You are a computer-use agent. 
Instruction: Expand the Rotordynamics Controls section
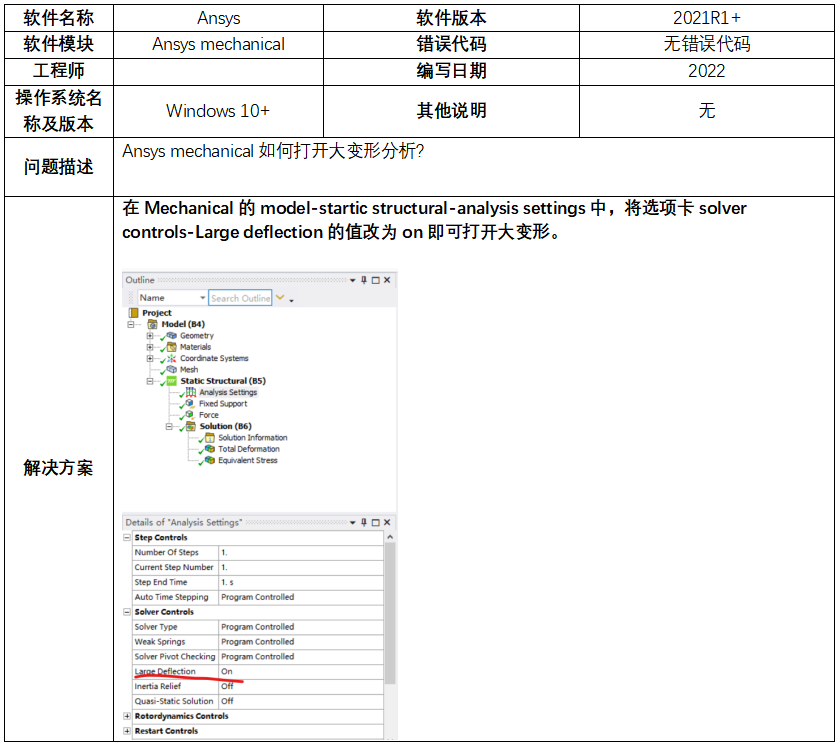click(x=127, y=716)
